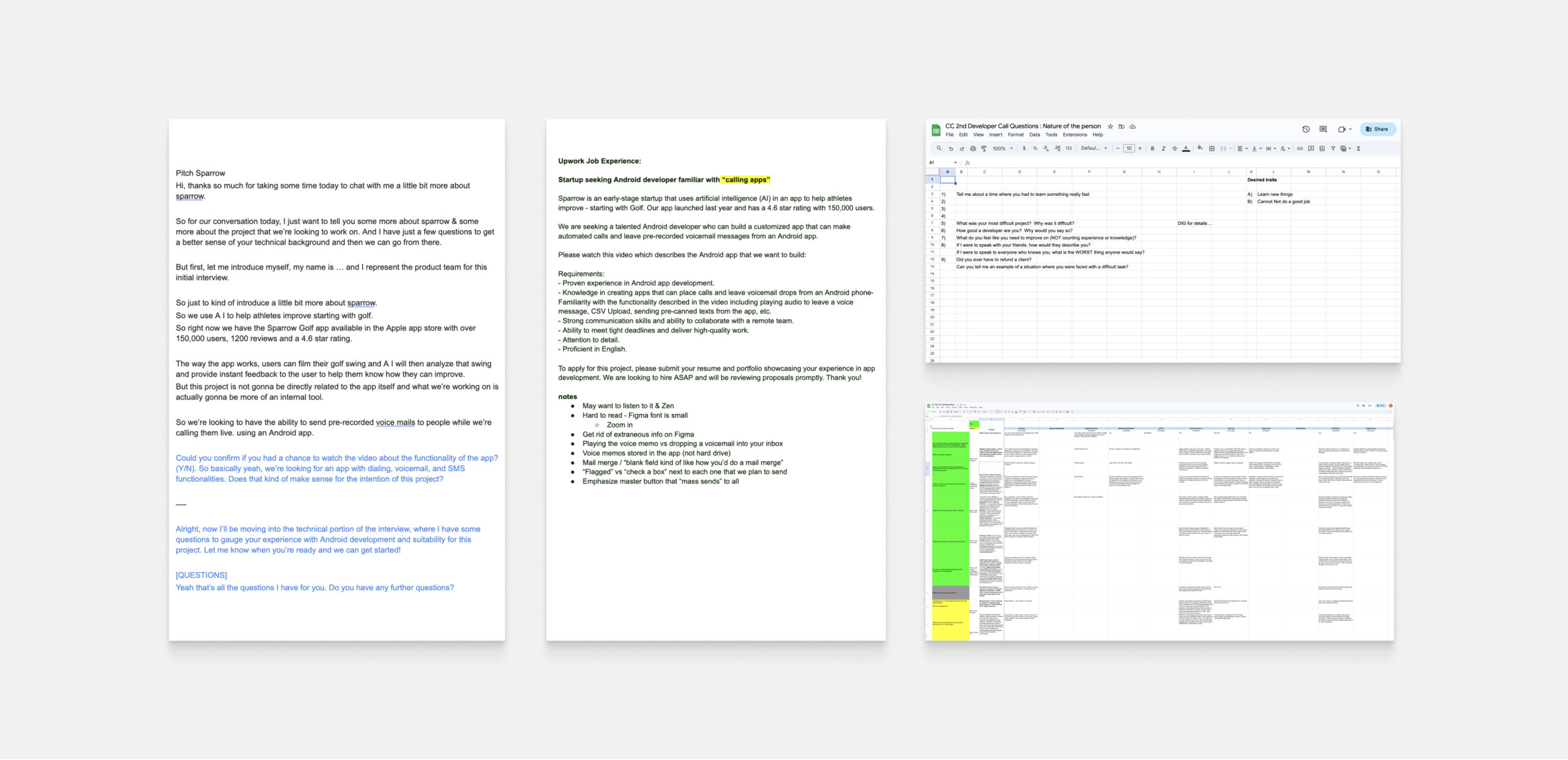
Task: Select the paint format tool
Action: pos(984,149)
